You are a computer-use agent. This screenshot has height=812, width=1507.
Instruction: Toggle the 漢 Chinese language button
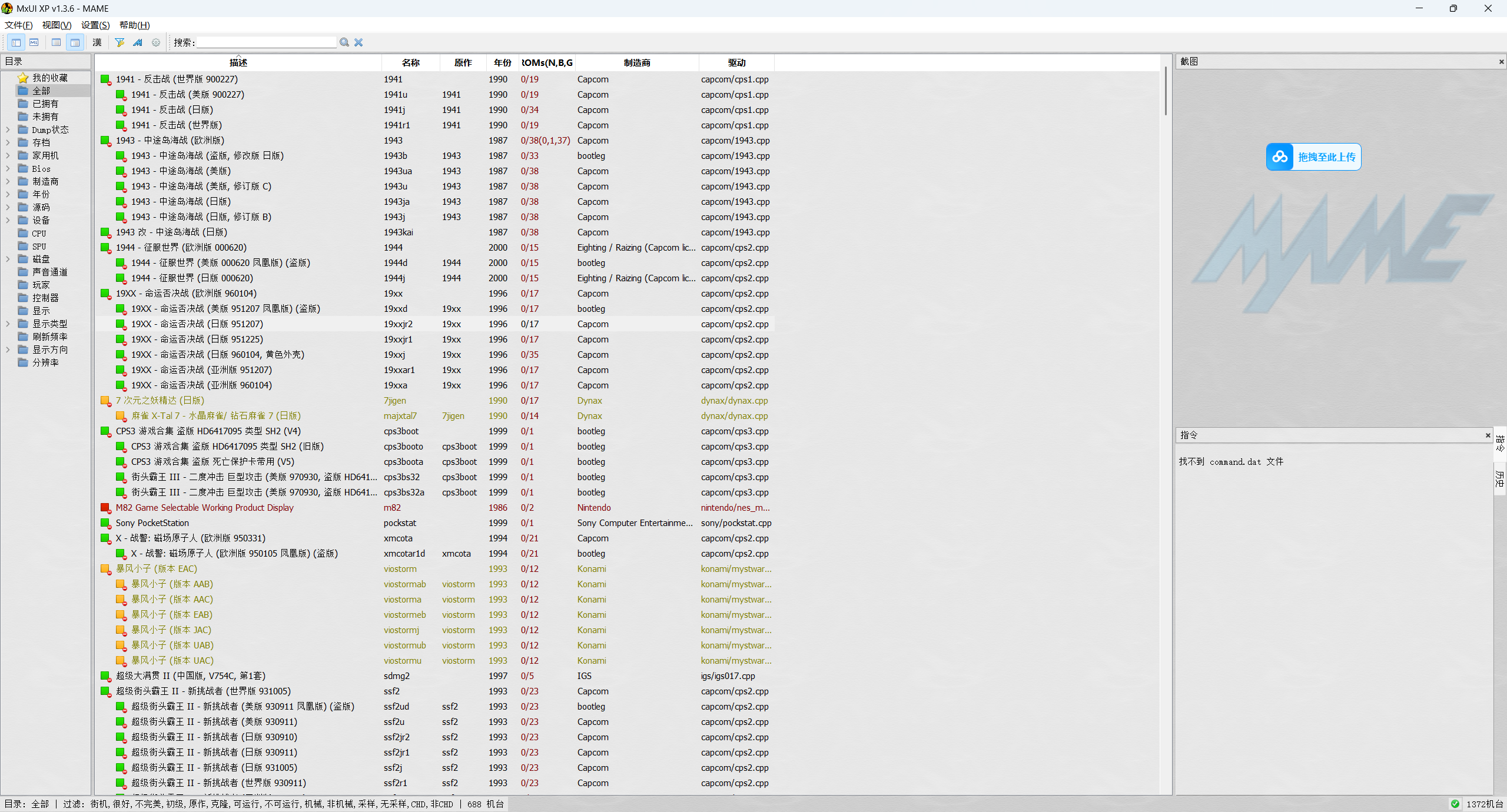click(97, 42)
